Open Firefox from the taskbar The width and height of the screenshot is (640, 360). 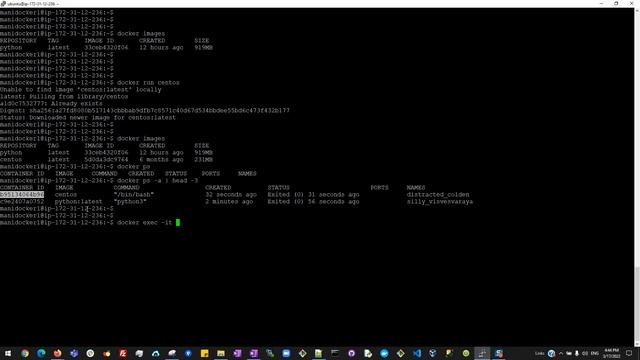click(x=58, y=353)
